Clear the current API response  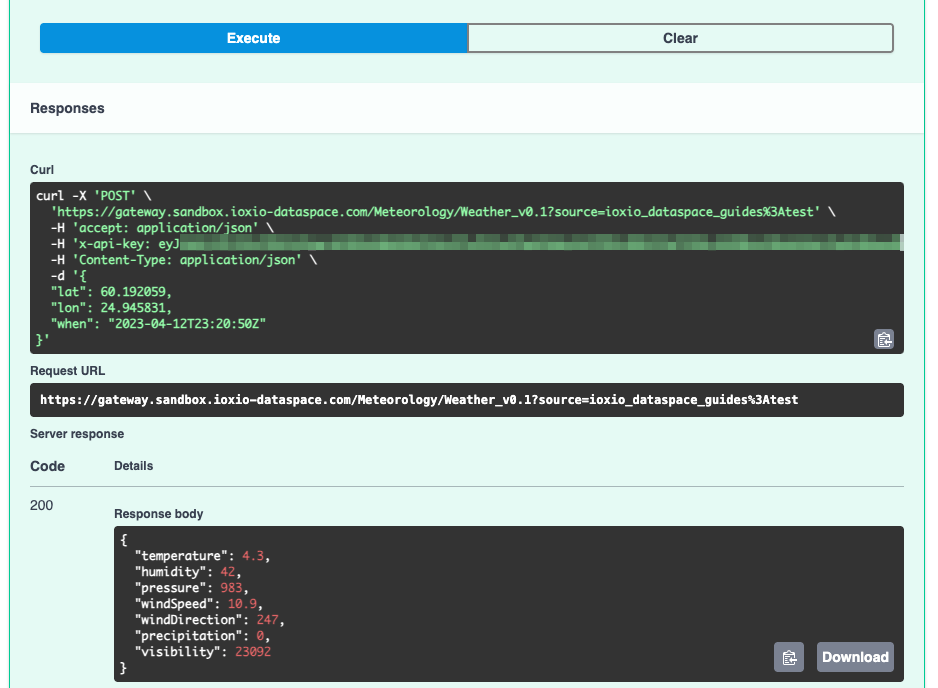(680, 37)
